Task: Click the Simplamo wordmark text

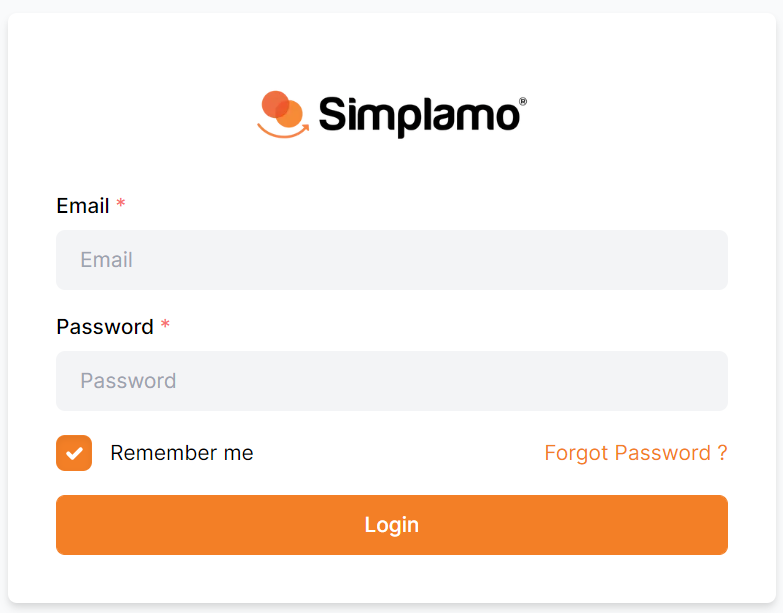Action: coord(419,116)
